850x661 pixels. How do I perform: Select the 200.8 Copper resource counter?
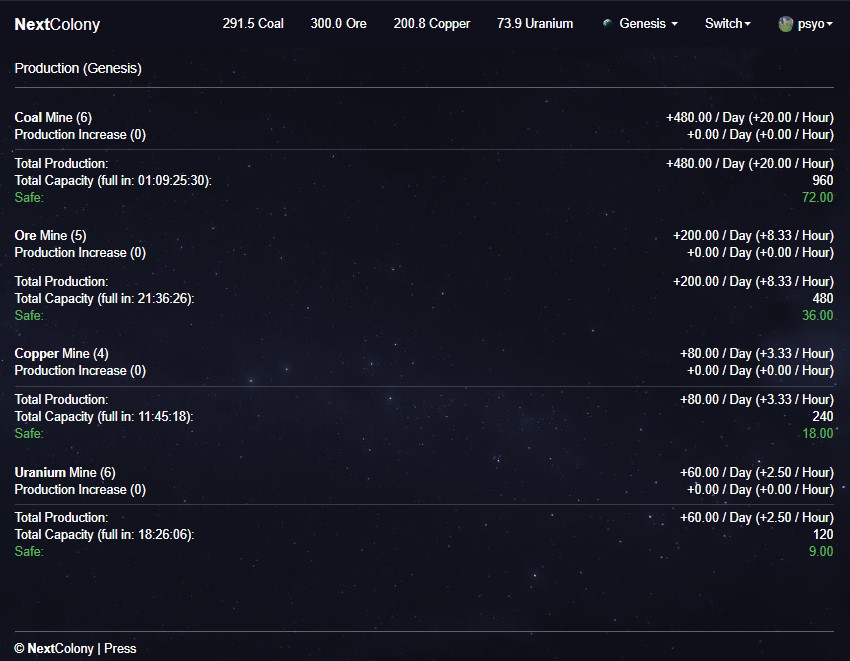pos(431,23)
